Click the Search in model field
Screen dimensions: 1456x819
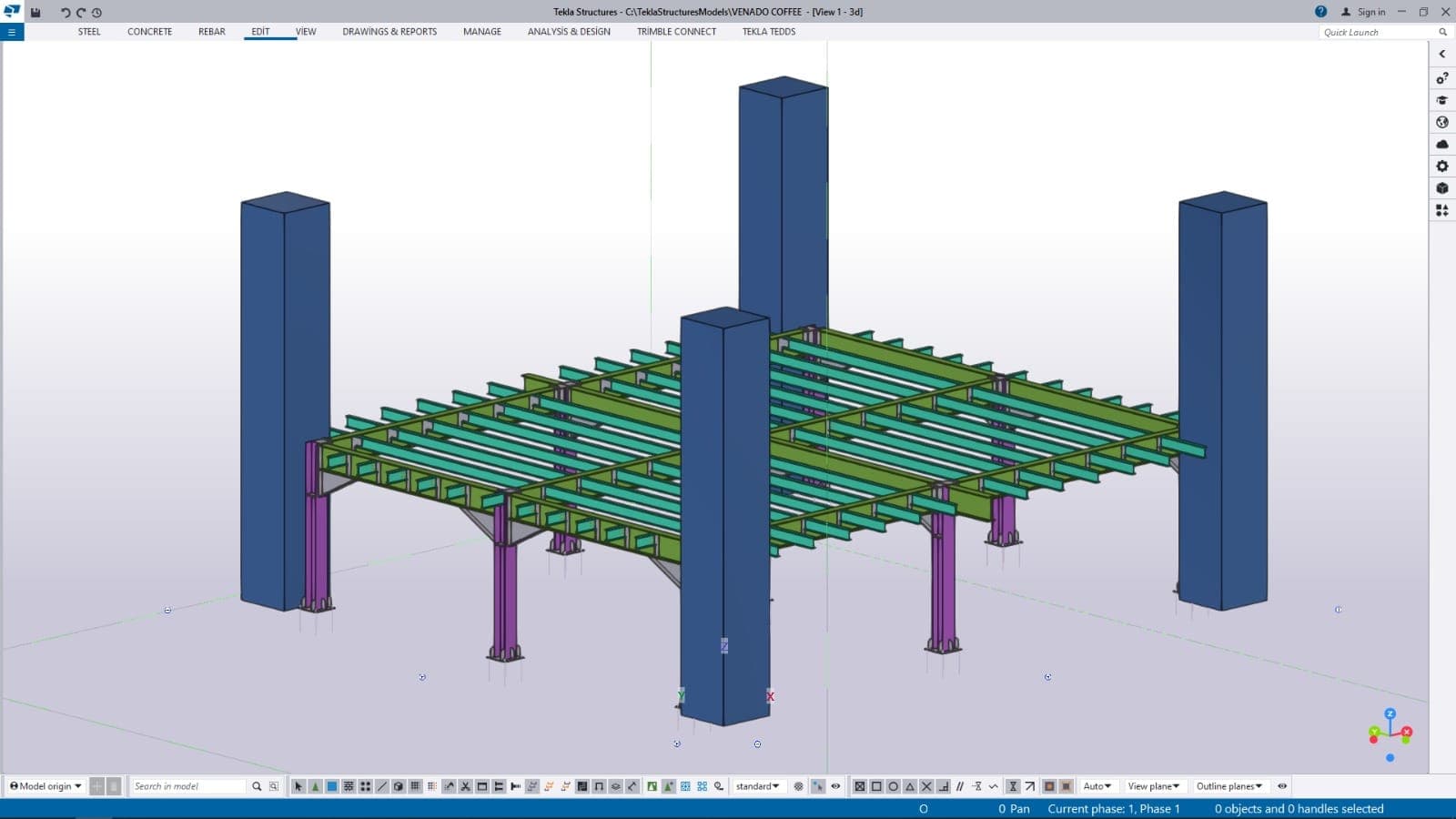tap(188, 786)
